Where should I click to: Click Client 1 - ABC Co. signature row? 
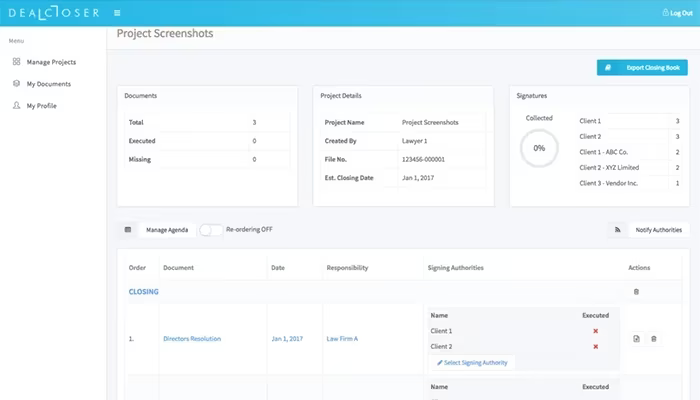click(629, 152)
